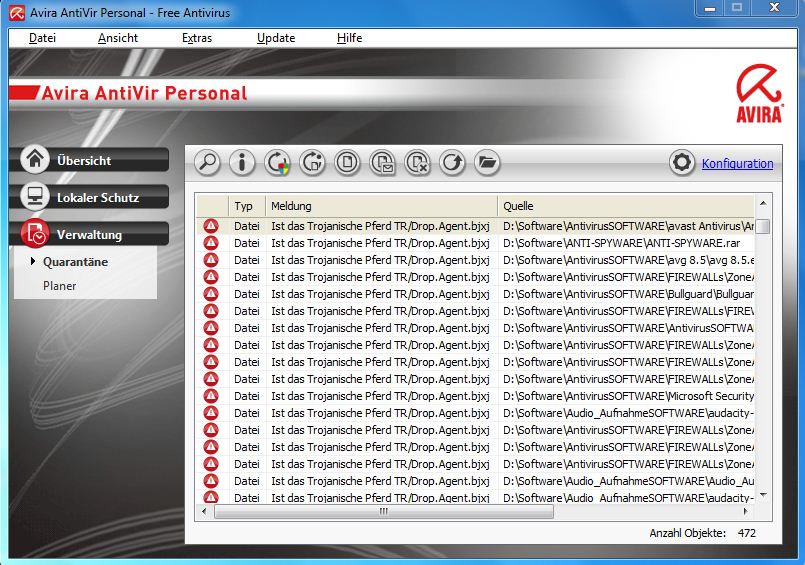Select the source path ending in FIREWALLs\FIRE
This screenshot has width=805, height=565.
pyautogui.click(x=628, y=310)
